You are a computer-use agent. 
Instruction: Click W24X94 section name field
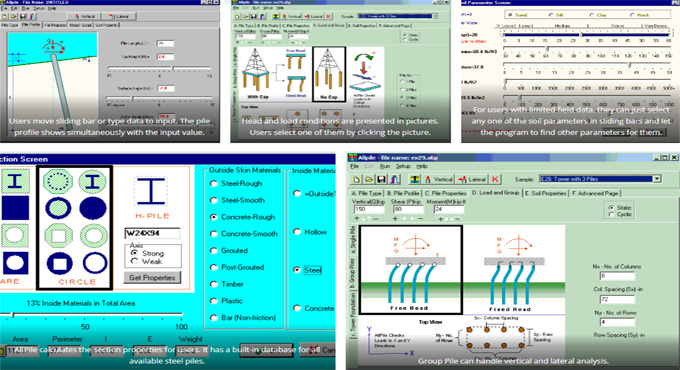click(x=152, y=233)
